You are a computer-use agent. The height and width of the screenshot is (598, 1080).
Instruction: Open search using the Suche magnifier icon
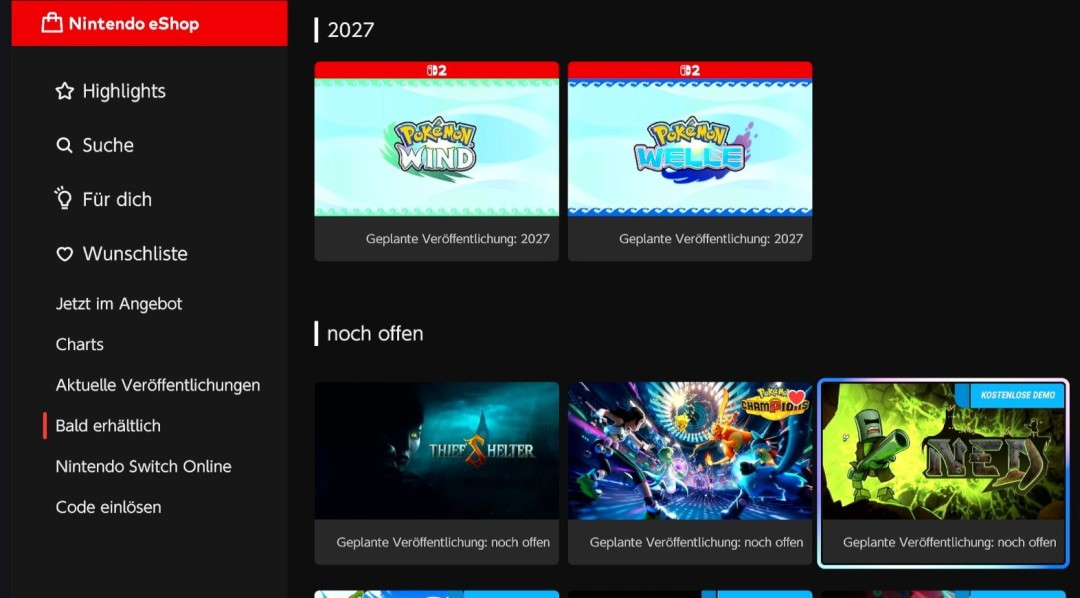[62, 145]
